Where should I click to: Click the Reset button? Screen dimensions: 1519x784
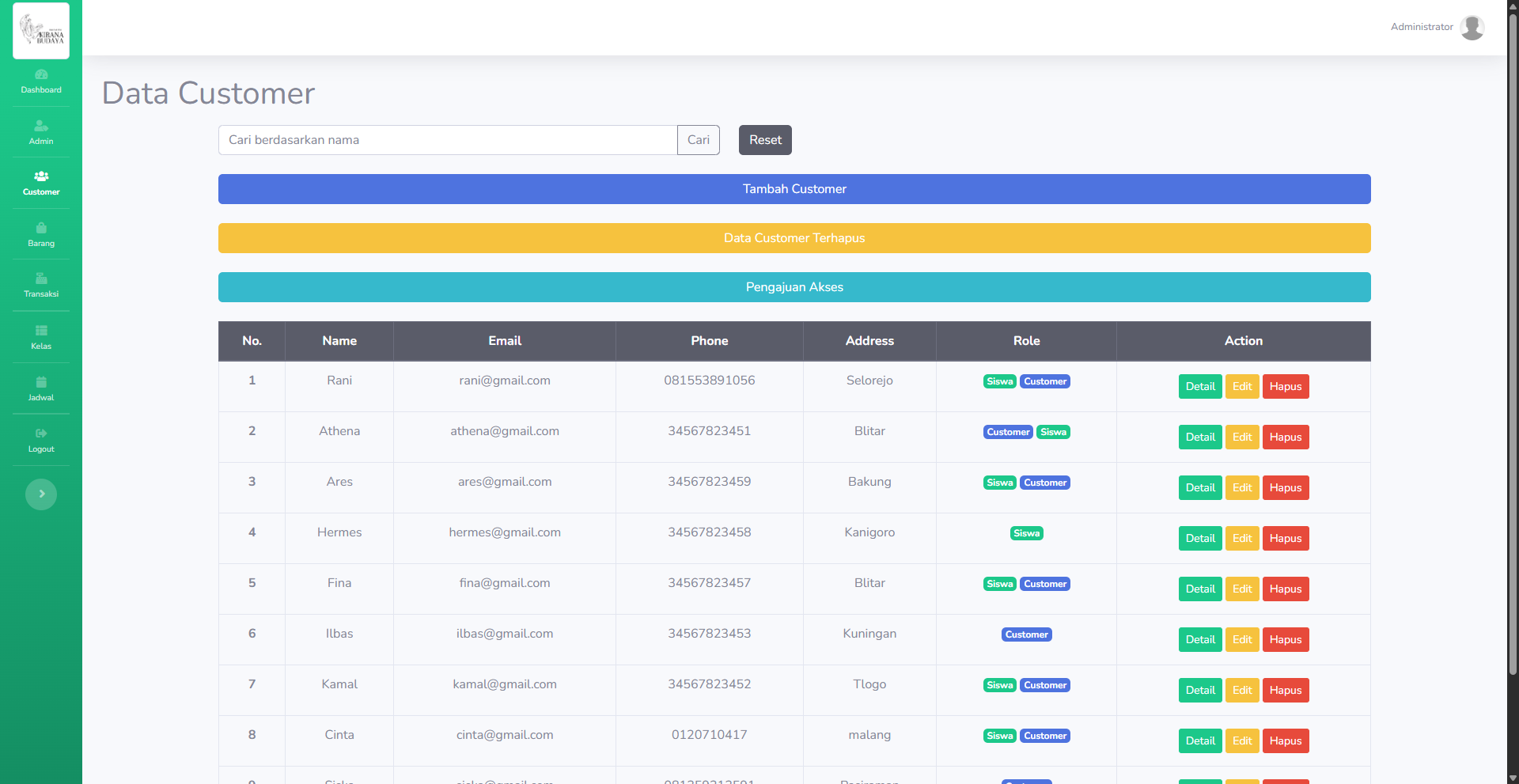pos(765,140)
